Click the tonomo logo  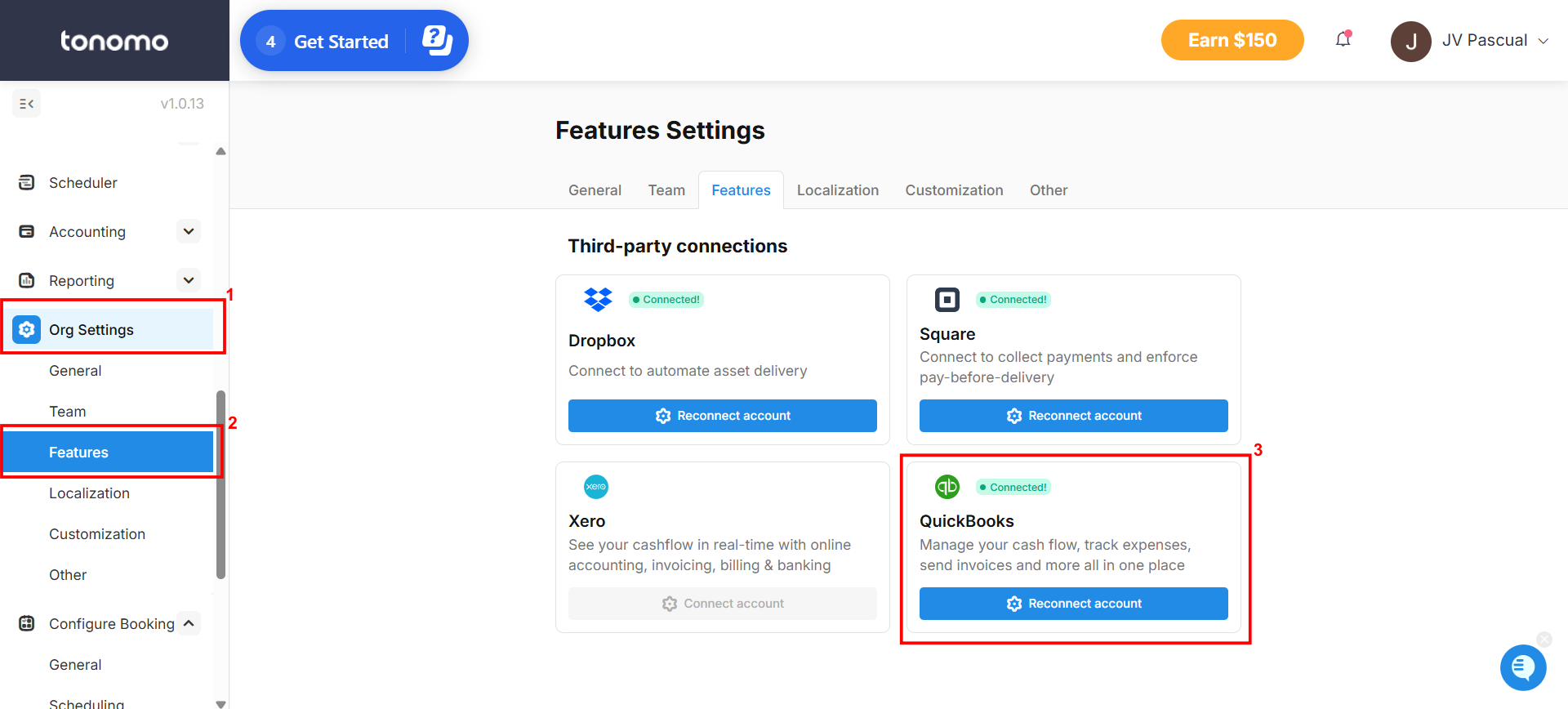[114, 41]
